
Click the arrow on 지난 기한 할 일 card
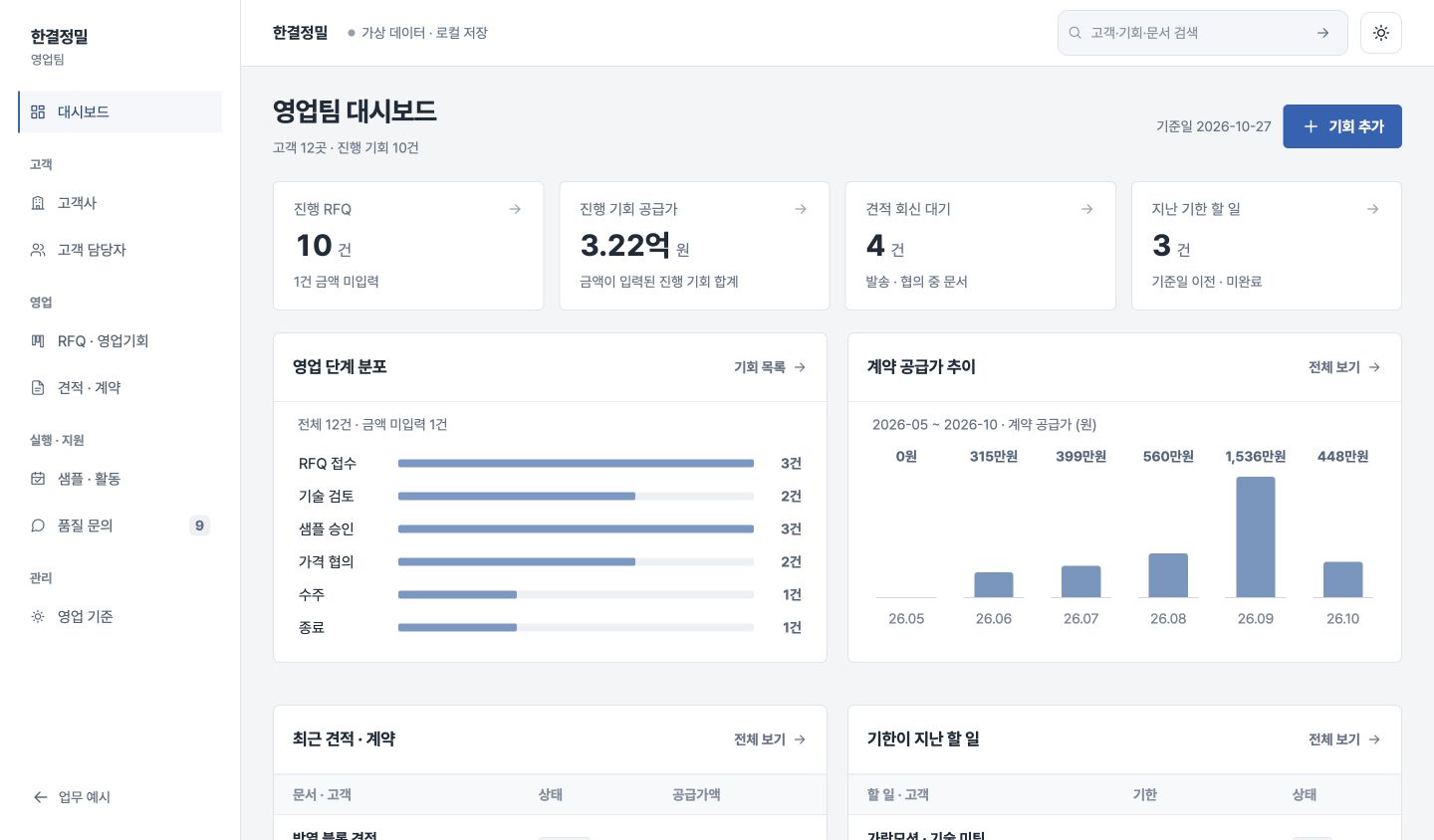click(x=1372, y=209)
